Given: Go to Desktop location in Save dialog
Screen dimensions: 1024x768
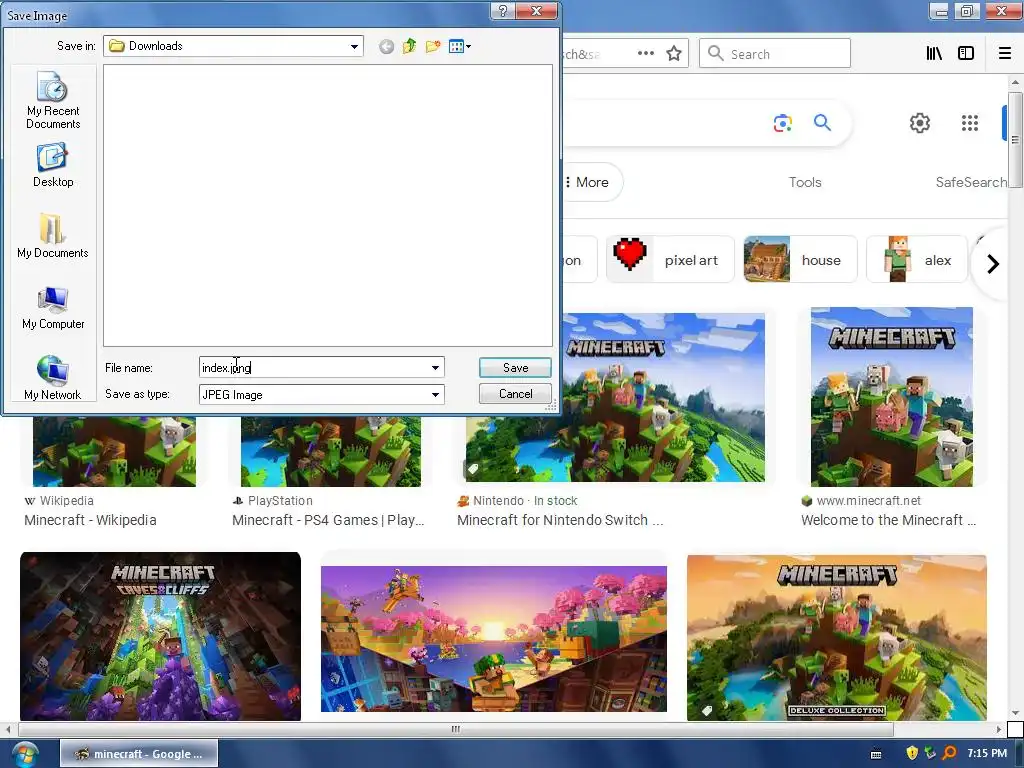Looking at the screenshot, I should [x=53, y=165].
